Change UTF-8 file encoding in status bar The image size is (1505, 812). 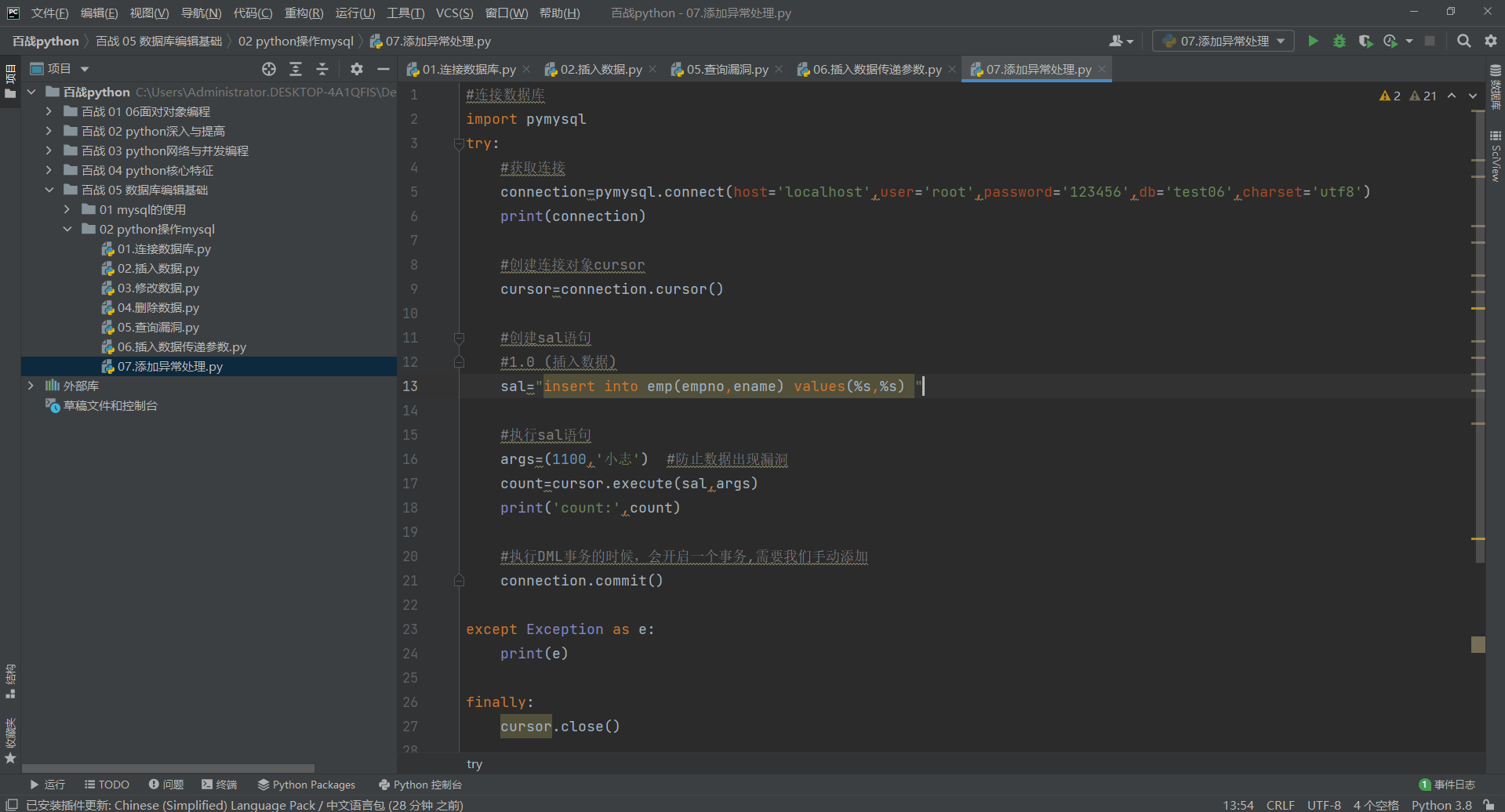[1324, 805]
